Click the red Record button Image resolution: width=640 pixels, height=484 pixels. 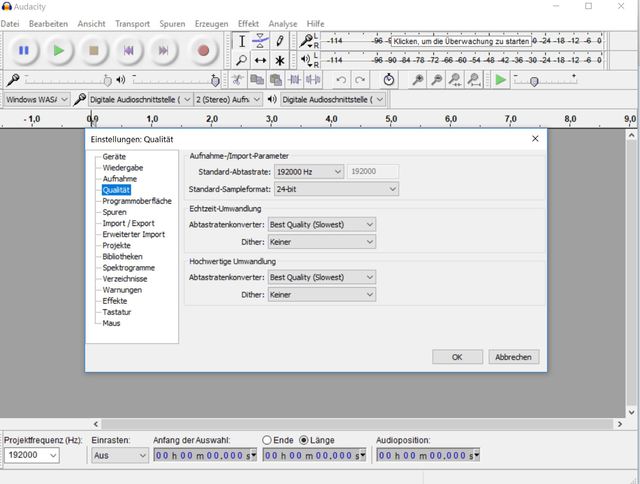[x=203, y=51]
